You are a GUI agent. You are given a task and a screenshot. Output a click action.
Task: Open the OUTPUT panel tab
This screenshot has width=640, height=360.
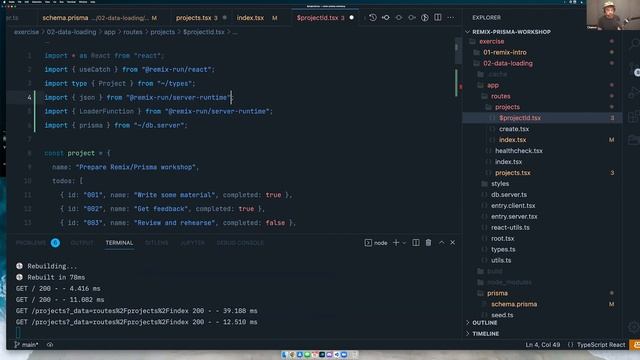82,243
